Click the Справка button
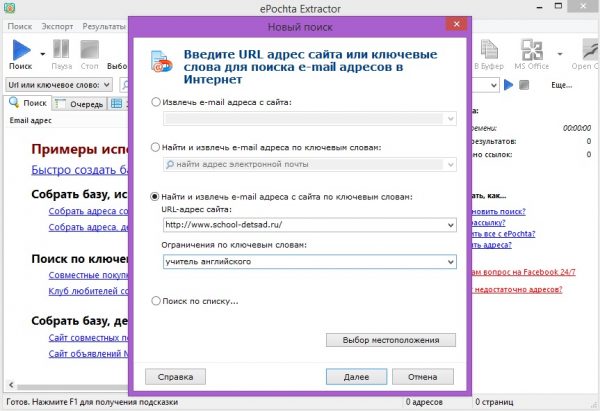Image resolution: width=600 pixels, height=411 pixels. pyautogui.click(x=175, y=377)
